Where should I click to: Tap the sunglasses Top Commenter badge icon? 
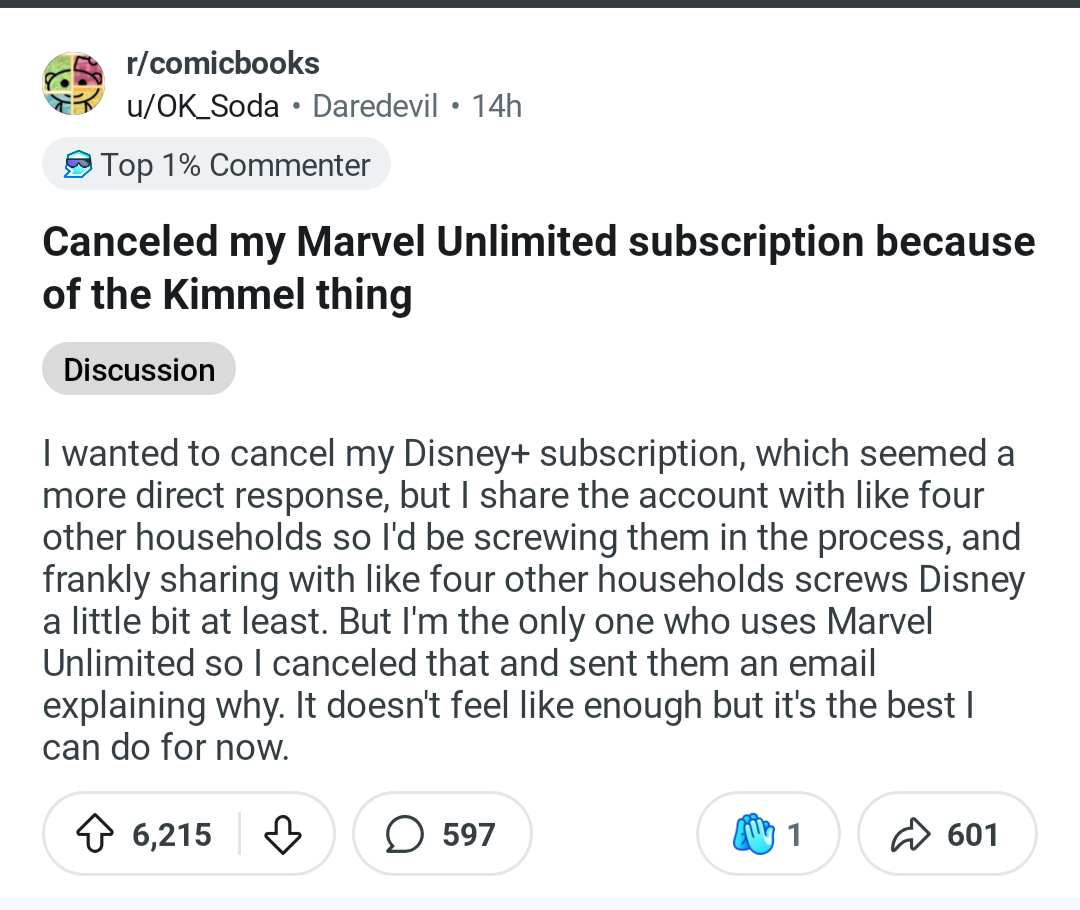[x=77, y=165]
